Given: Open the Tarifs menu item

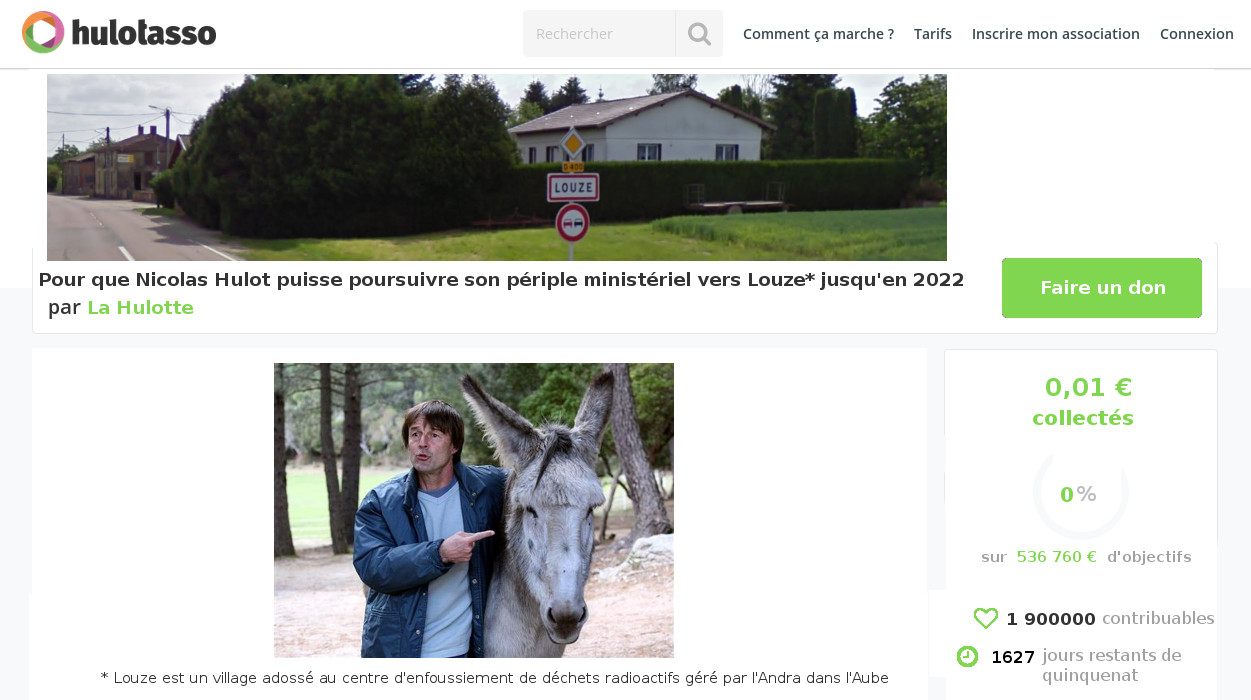Looking at the screenshot, I should click(x=933, y=34).
